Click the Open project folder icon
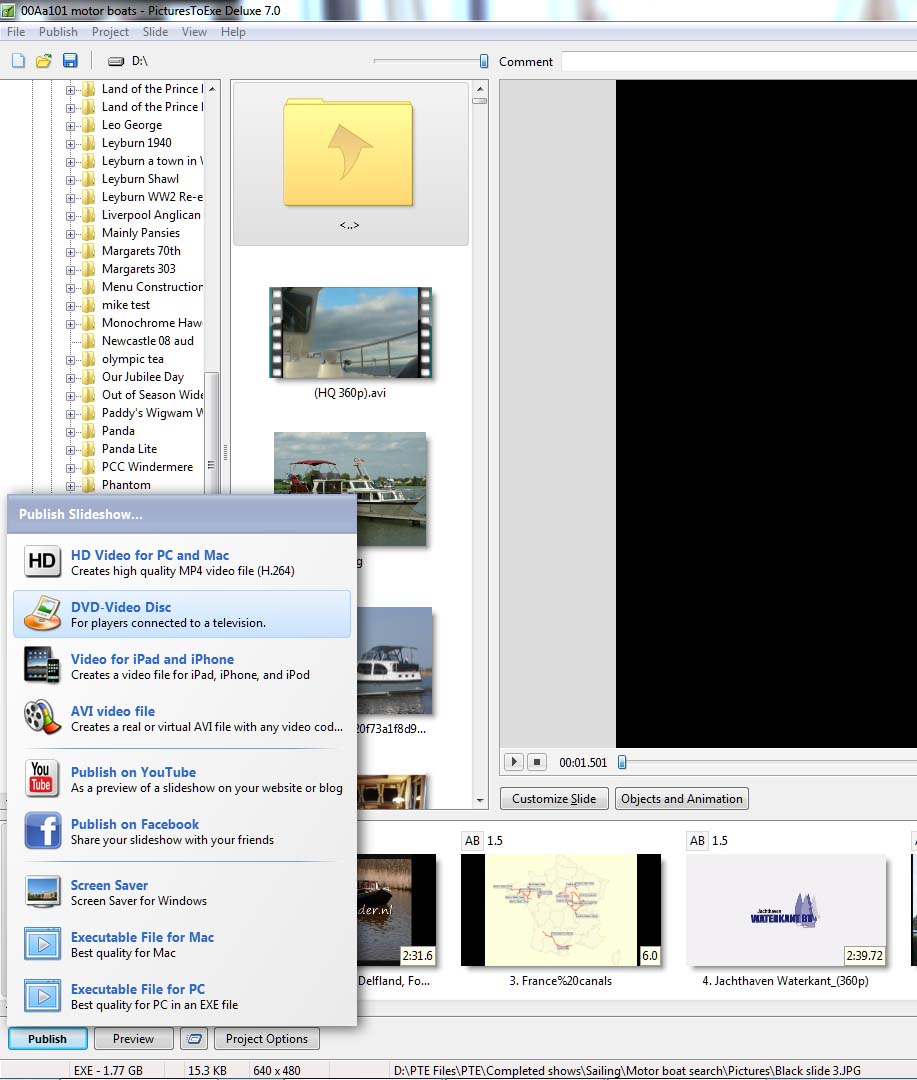 pyautogui.click(x=44, y=61)
